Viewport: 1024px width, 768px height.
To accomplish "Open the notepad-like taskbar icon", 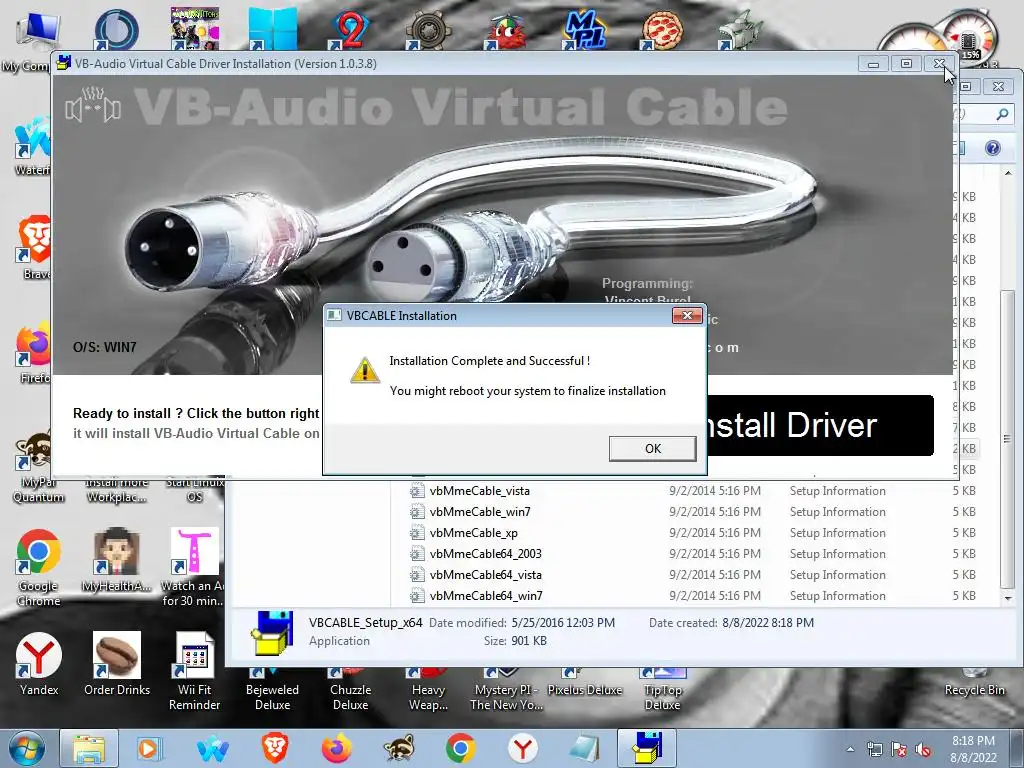I will tap(585, 748).
